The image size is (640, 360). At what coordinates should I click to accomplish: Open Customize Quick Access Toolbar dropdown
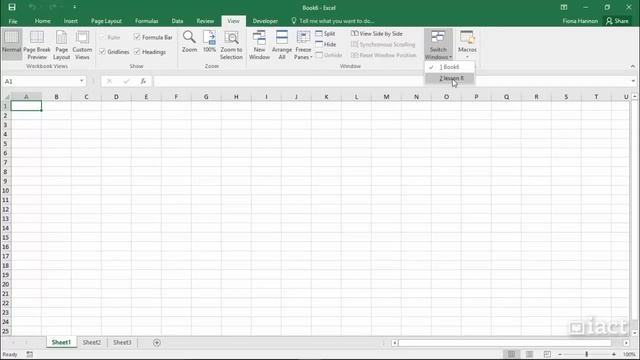pos(74,7)
